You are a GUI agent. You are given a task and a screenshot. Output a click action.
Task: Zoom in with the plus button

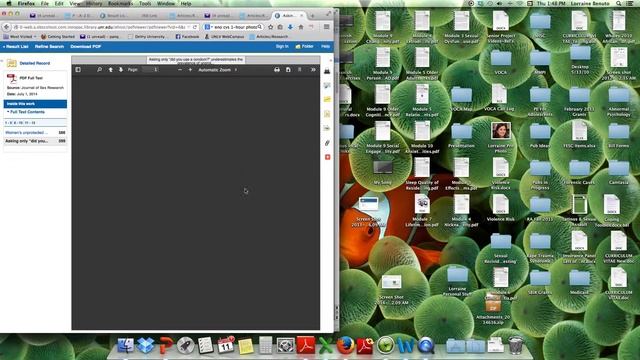(190, 70)
